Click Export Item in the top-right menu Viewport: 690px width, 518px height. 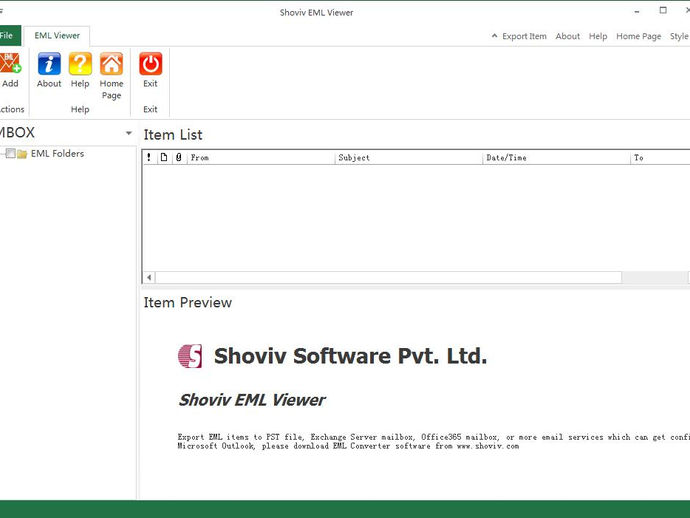pyautogui.click(x=524, y=36)
